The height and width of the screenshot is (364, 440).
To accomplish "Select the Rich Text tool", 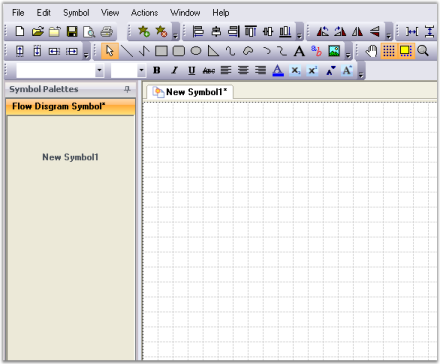I will tap(316, 51).
